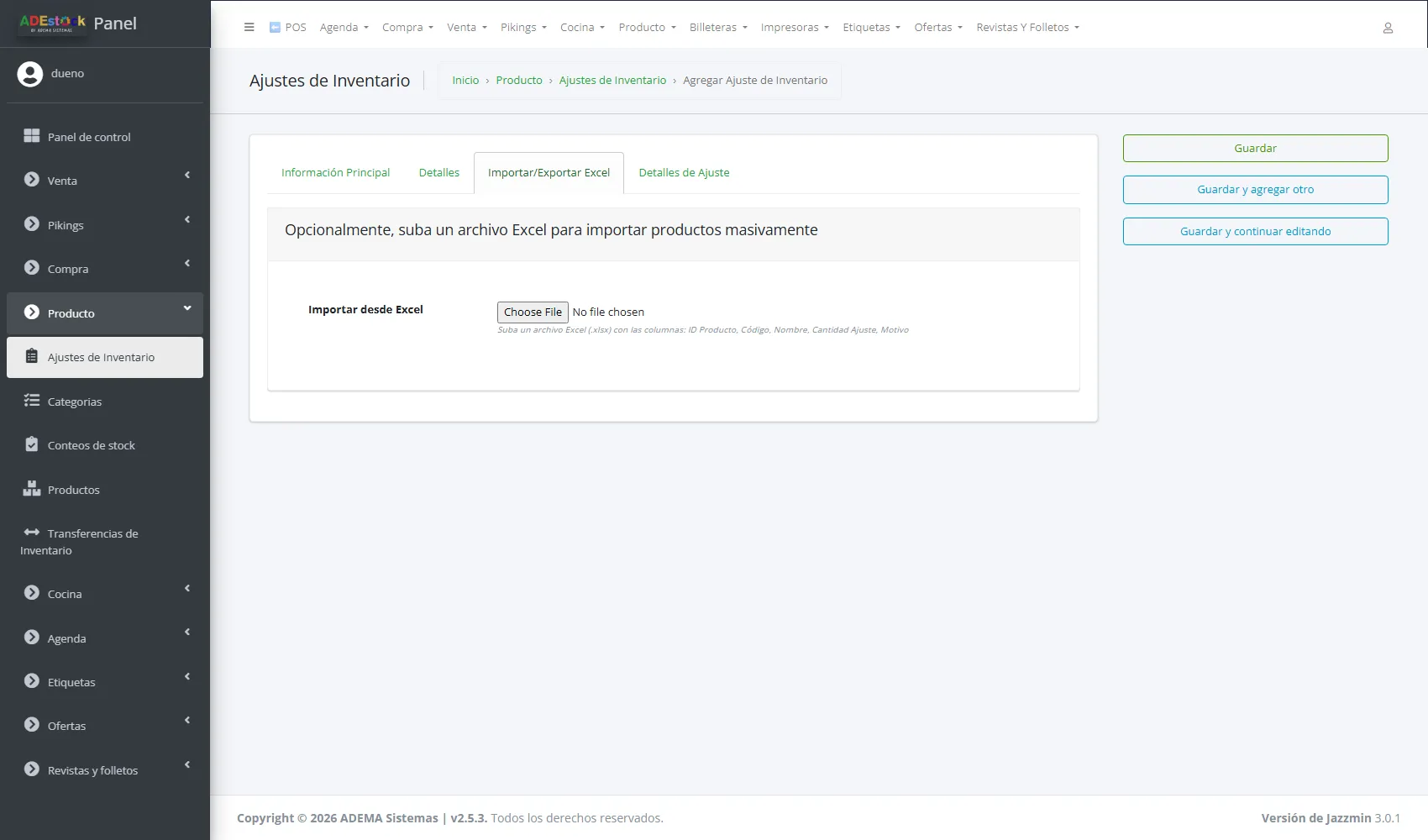
Task: Open the Etiquetas dropdown in top navbar
Action: [x=871, y=28]
